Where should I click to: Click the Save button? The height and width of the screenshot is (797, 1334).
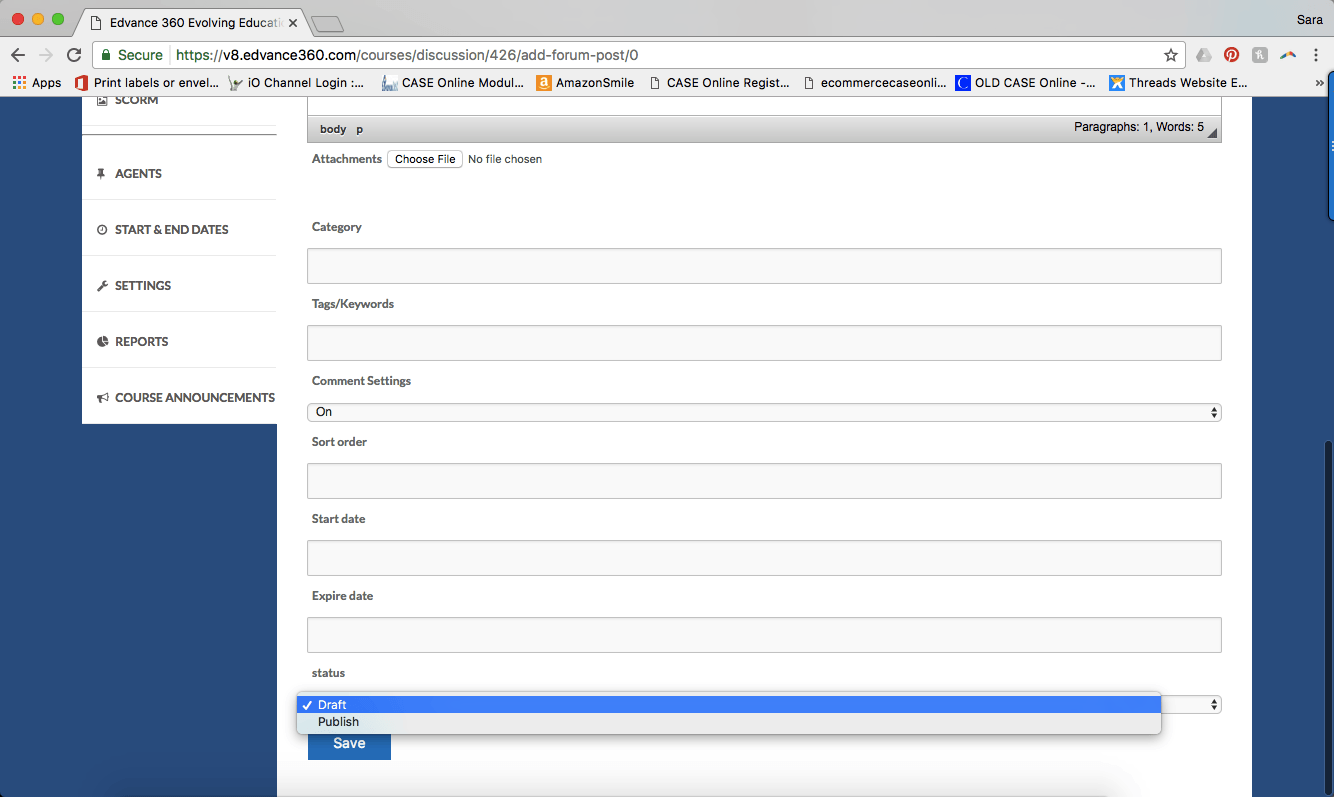click(349, 743)
